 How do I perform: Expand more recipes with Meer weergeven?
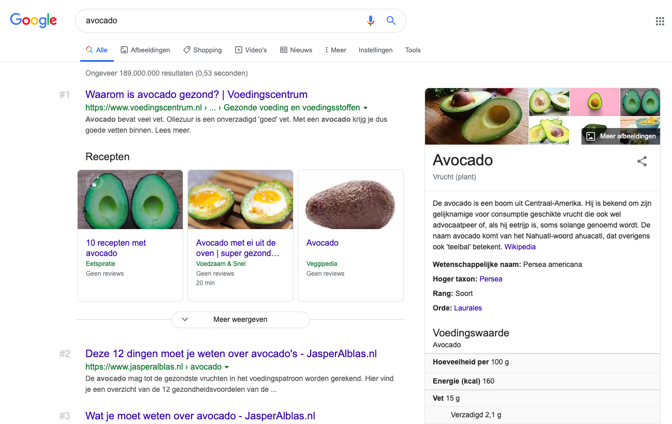click(240, 320)
